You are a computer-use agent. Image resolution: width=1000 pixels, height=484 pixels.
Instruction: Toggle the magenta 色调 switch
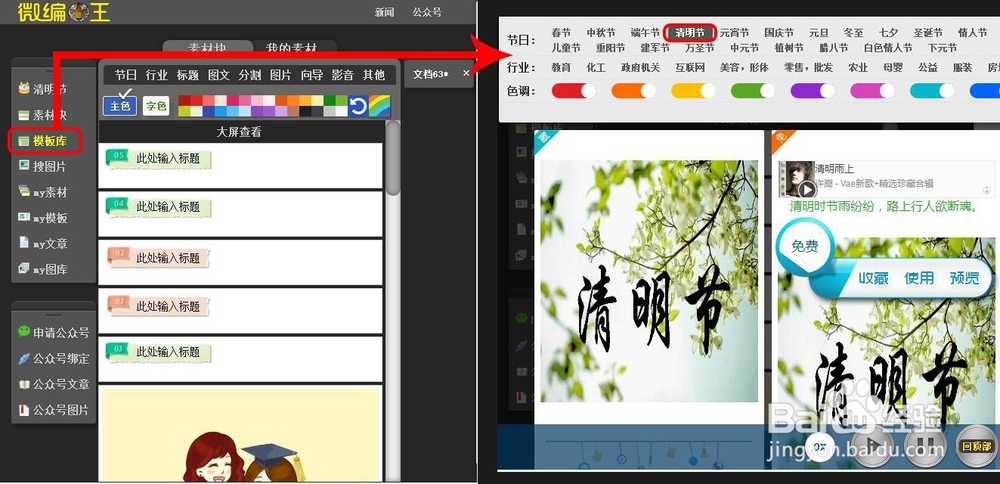click(872, 91)
